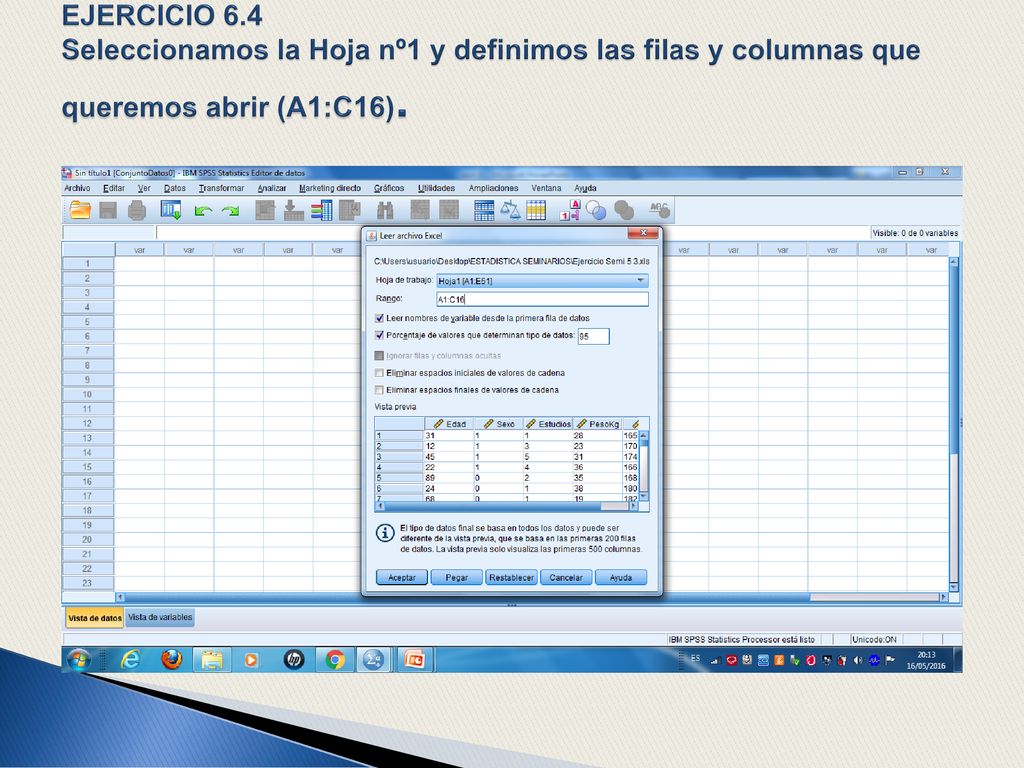Toggle Leer nombres de variable checkbox
The image size is (1024, 768).
click(x=379, y=318)
